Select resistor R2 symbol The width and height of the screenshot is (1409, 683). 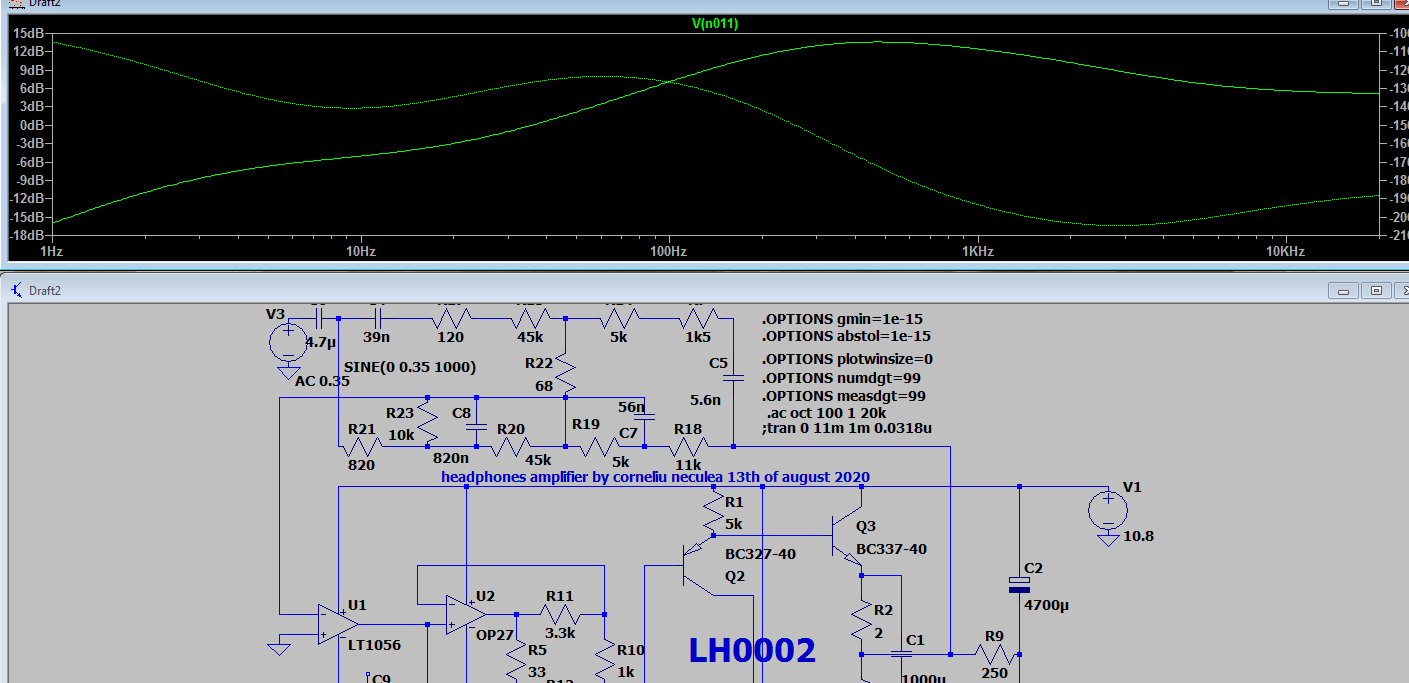(861, 622)
